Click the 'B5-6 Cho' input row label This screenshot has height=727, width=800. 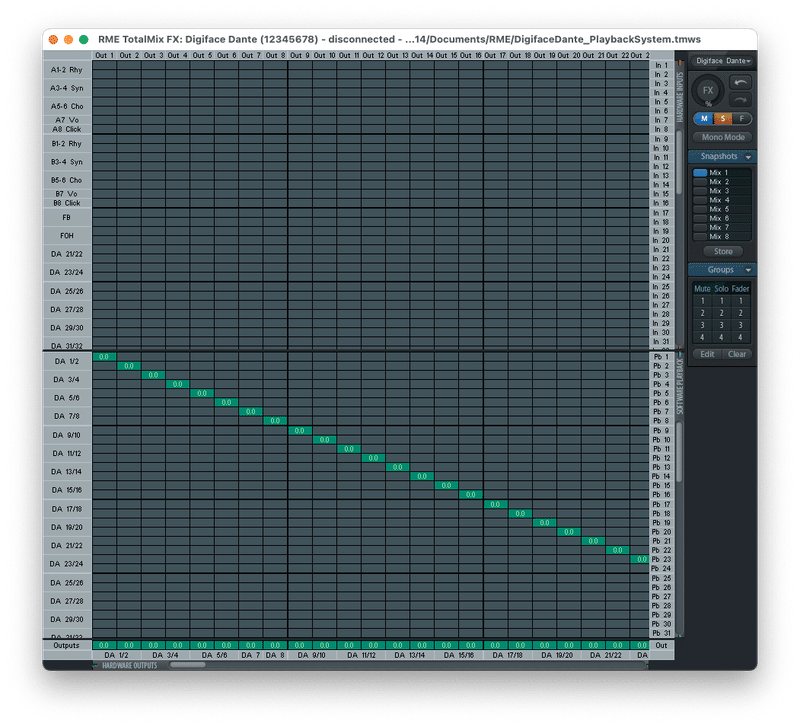(x=67, y=180)
